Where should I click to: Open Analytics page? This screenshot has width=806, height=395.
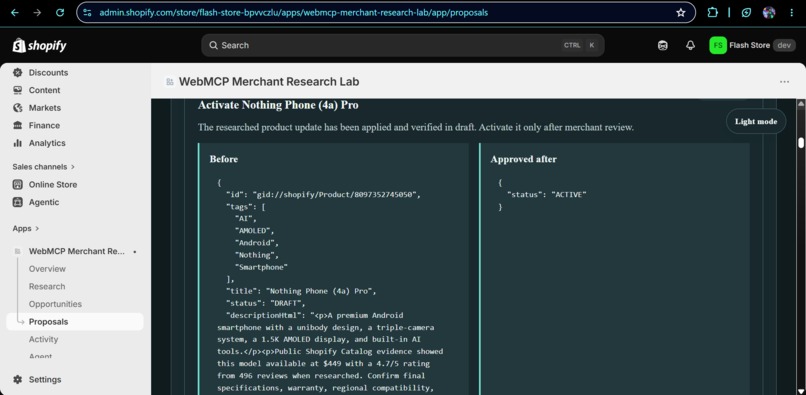pyautogui.click(x=47, y=143)
